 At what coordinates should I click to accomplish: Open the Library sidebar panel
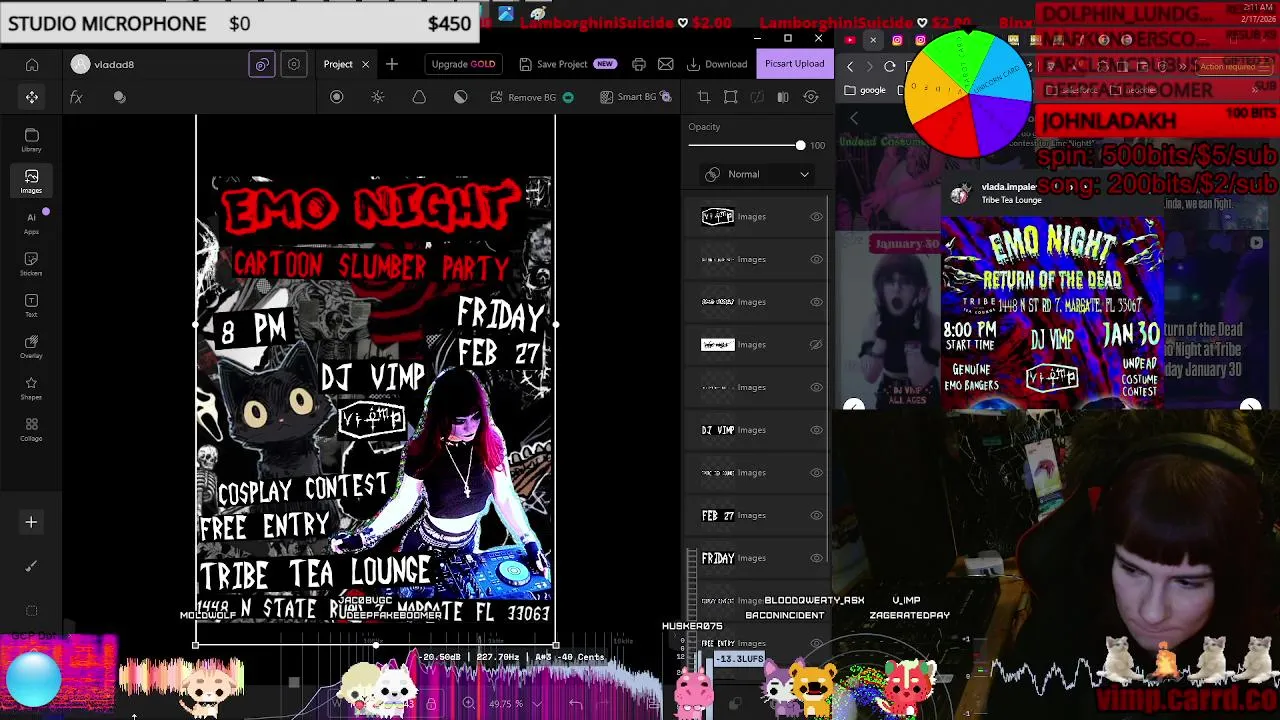point(32,140)
